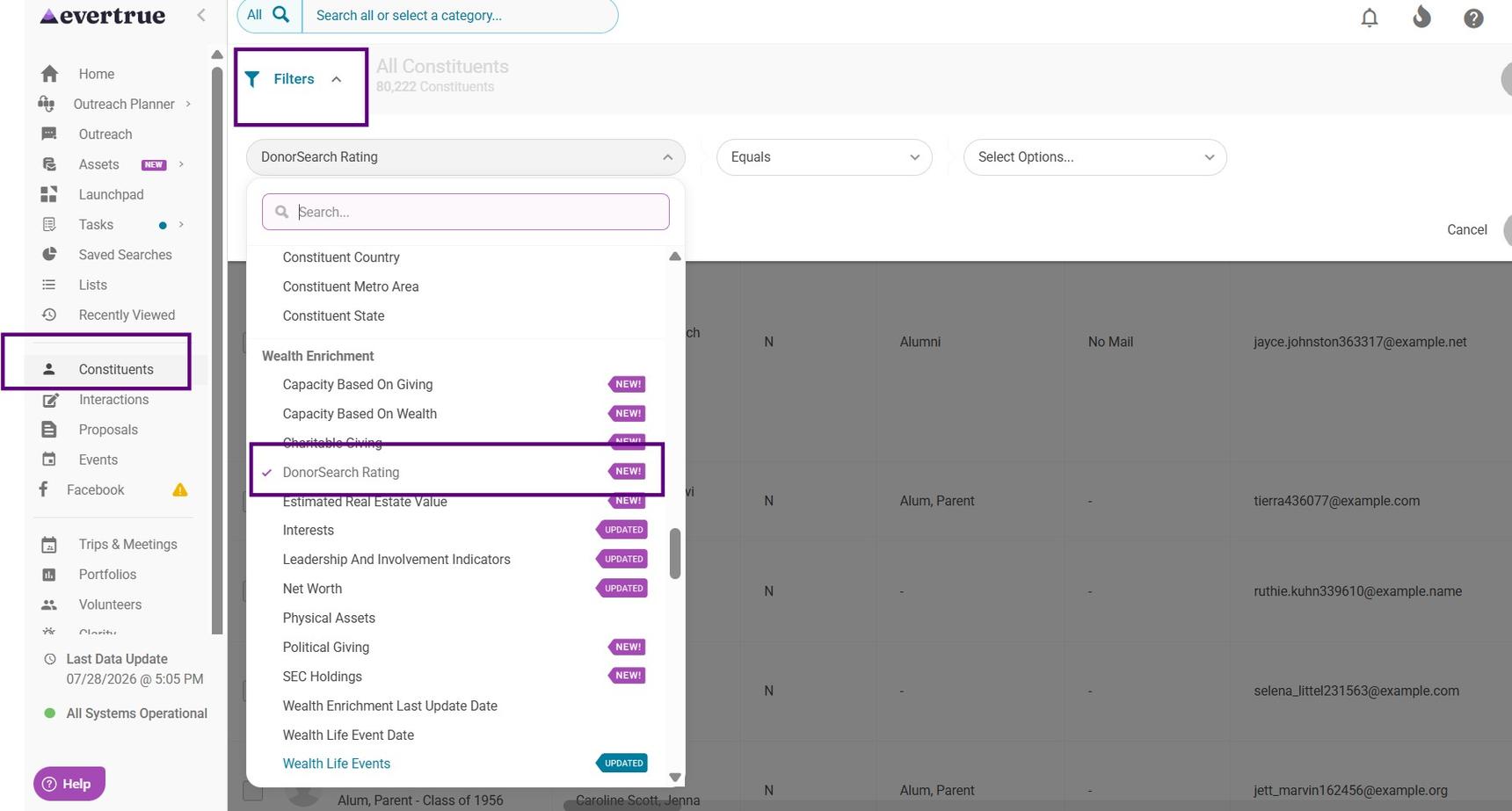Open the DonorSearch Rating field dropdown
The width and height of the screenshot is (1512, 811).
point(466,157)
